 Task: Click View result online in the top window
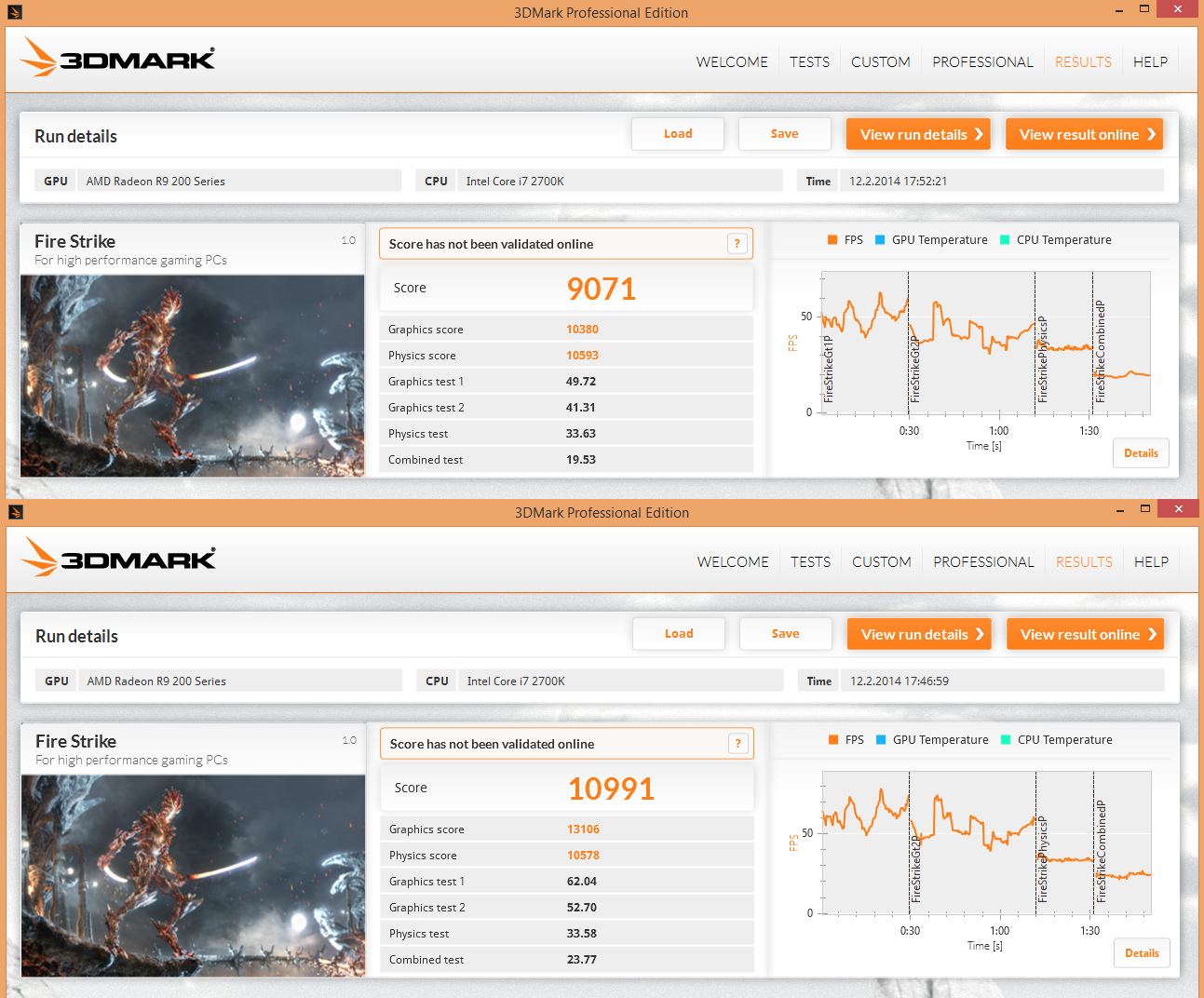1084,134
